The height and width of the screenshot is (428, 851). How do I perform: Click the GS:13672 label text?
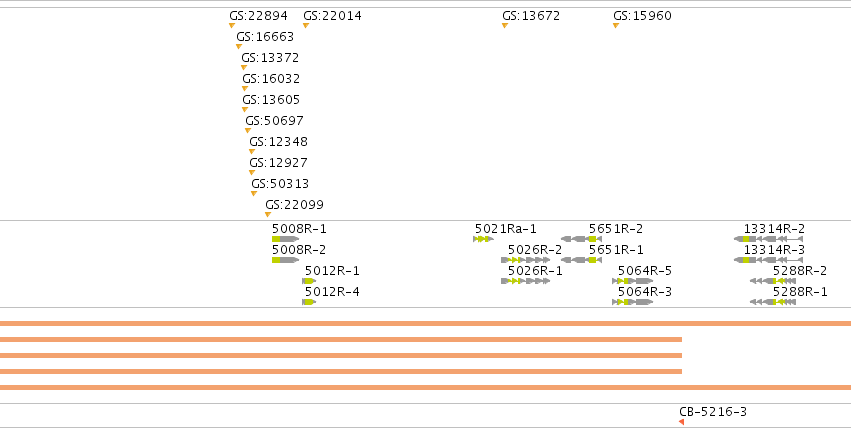coord(531,16)
